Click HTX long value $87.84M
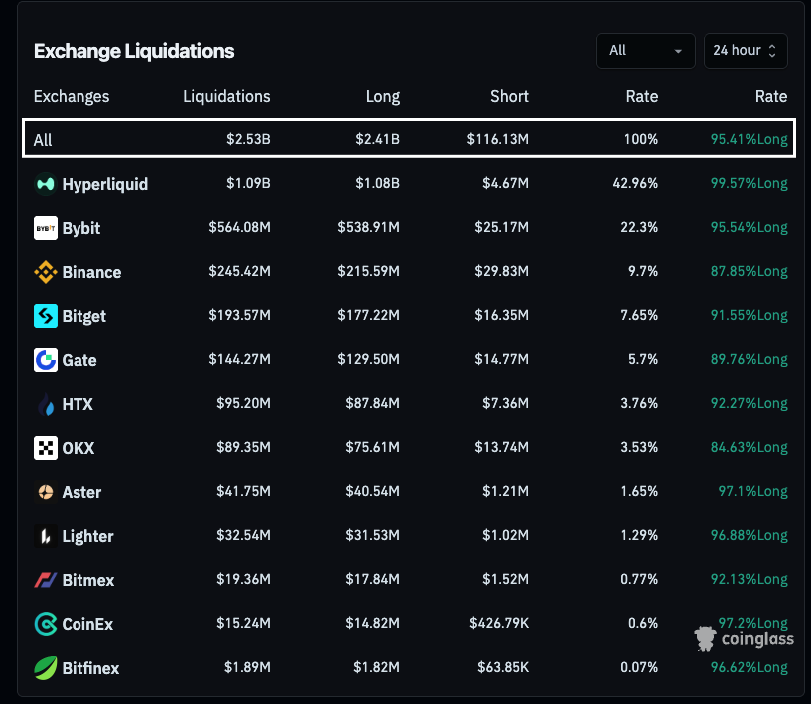Viewport: 811px width, 704px height. (372, 403)
